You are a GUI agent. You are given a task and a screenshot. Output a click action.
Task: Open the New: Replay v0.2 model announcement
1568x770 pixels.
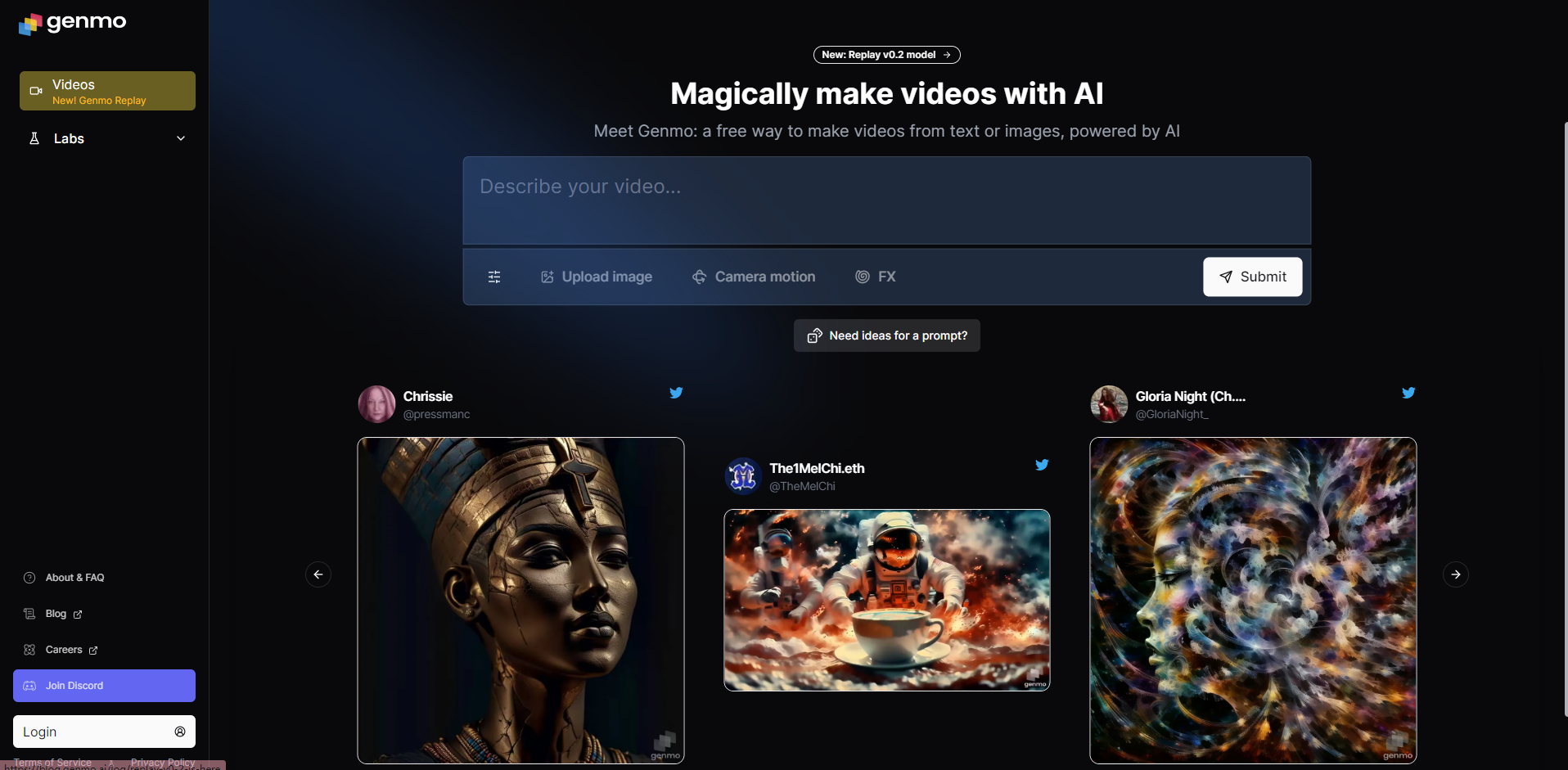pyautogui.click(x=886, y=55)
